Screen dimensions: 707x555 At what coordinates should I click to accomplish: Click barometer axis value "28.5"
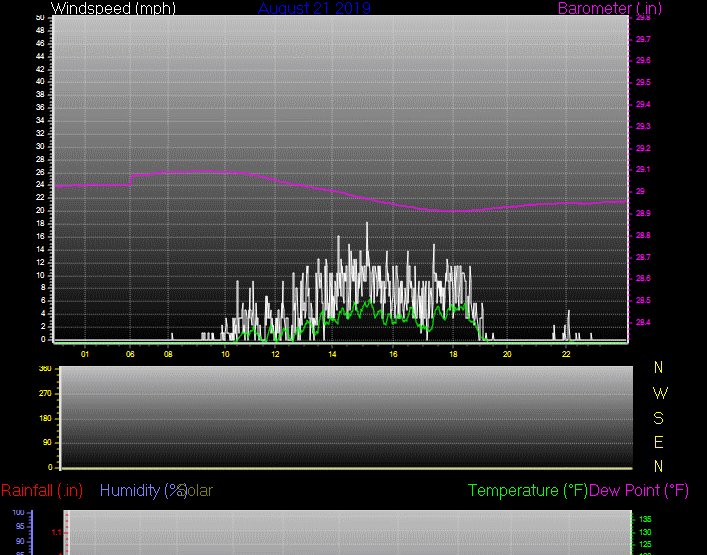click(643, 300)
